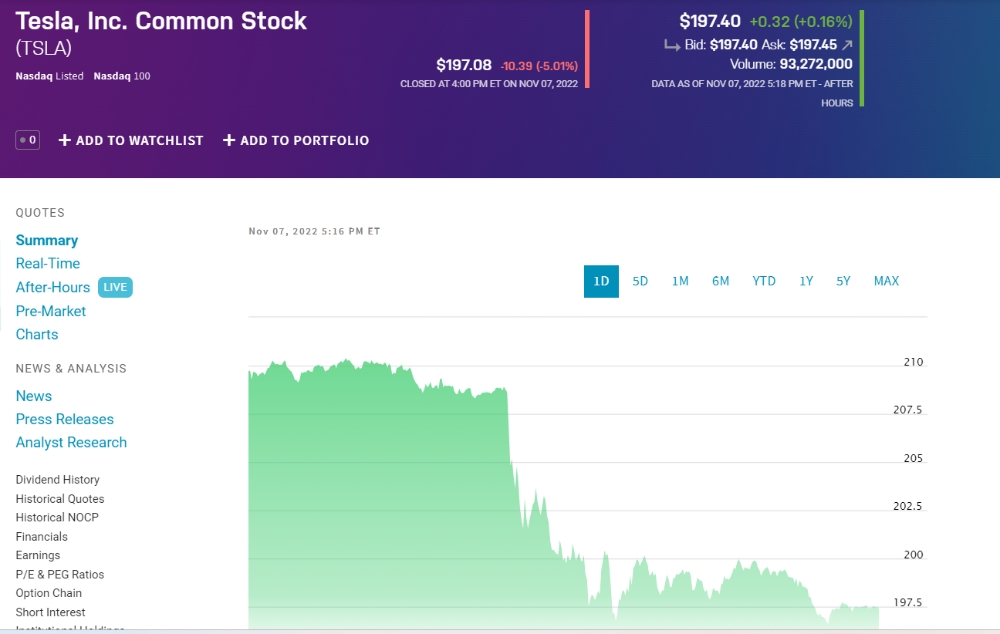Show the 1M chart range
Viewport: 1000px width, 634px height.
pos(680,281)
